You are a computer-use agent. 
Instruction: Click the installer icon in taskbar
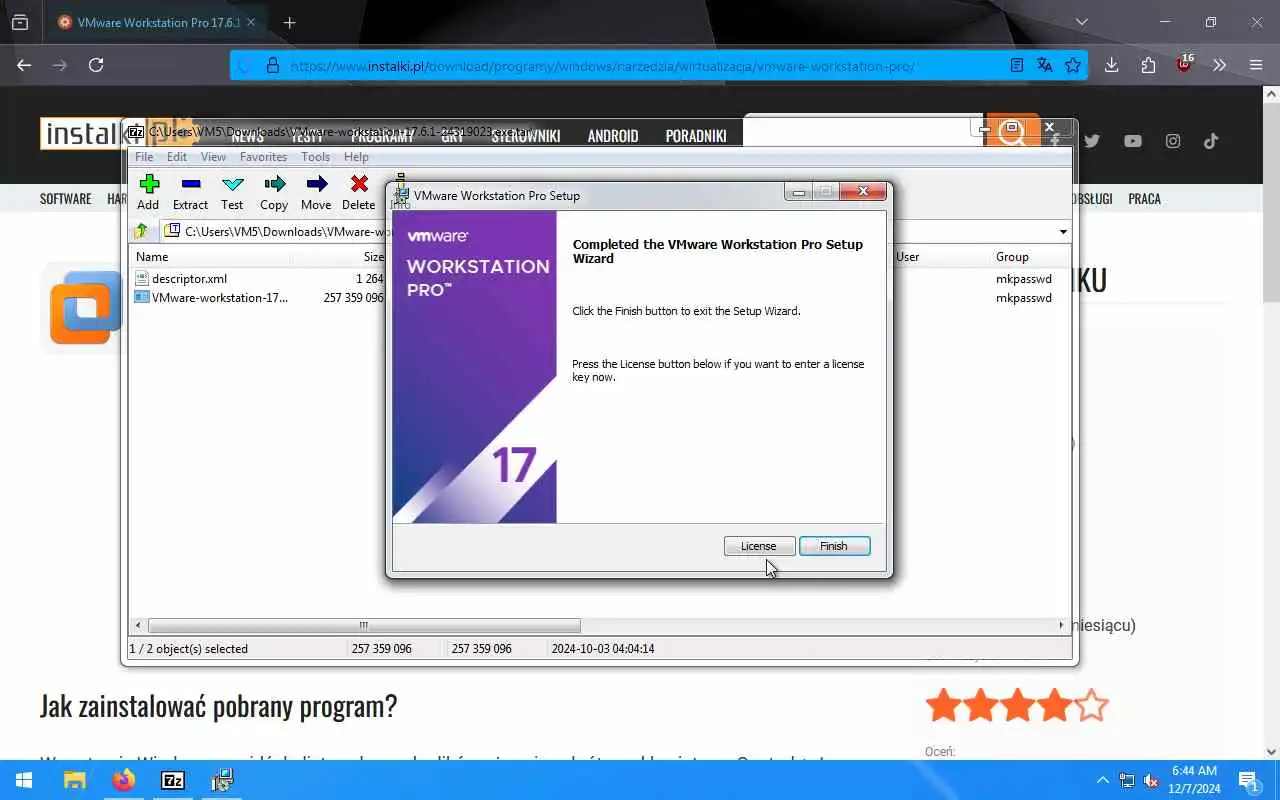click(222, 780)
